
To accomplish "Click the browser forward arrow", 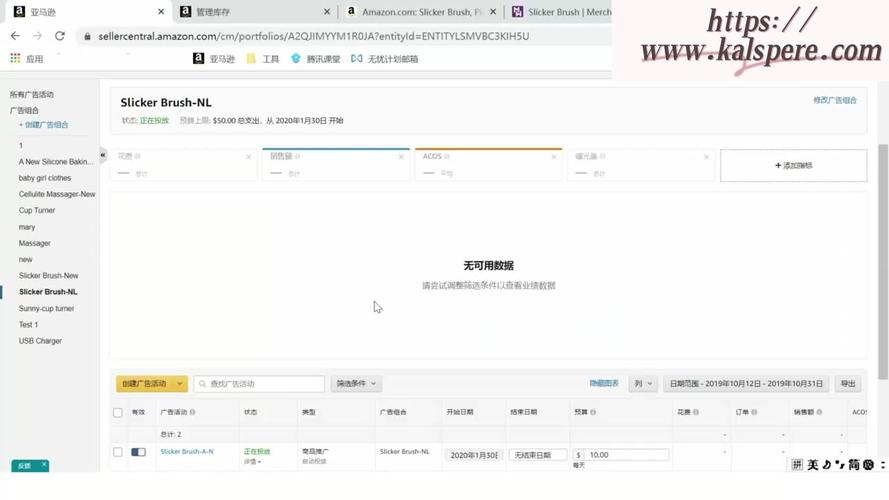I will 37,36.
